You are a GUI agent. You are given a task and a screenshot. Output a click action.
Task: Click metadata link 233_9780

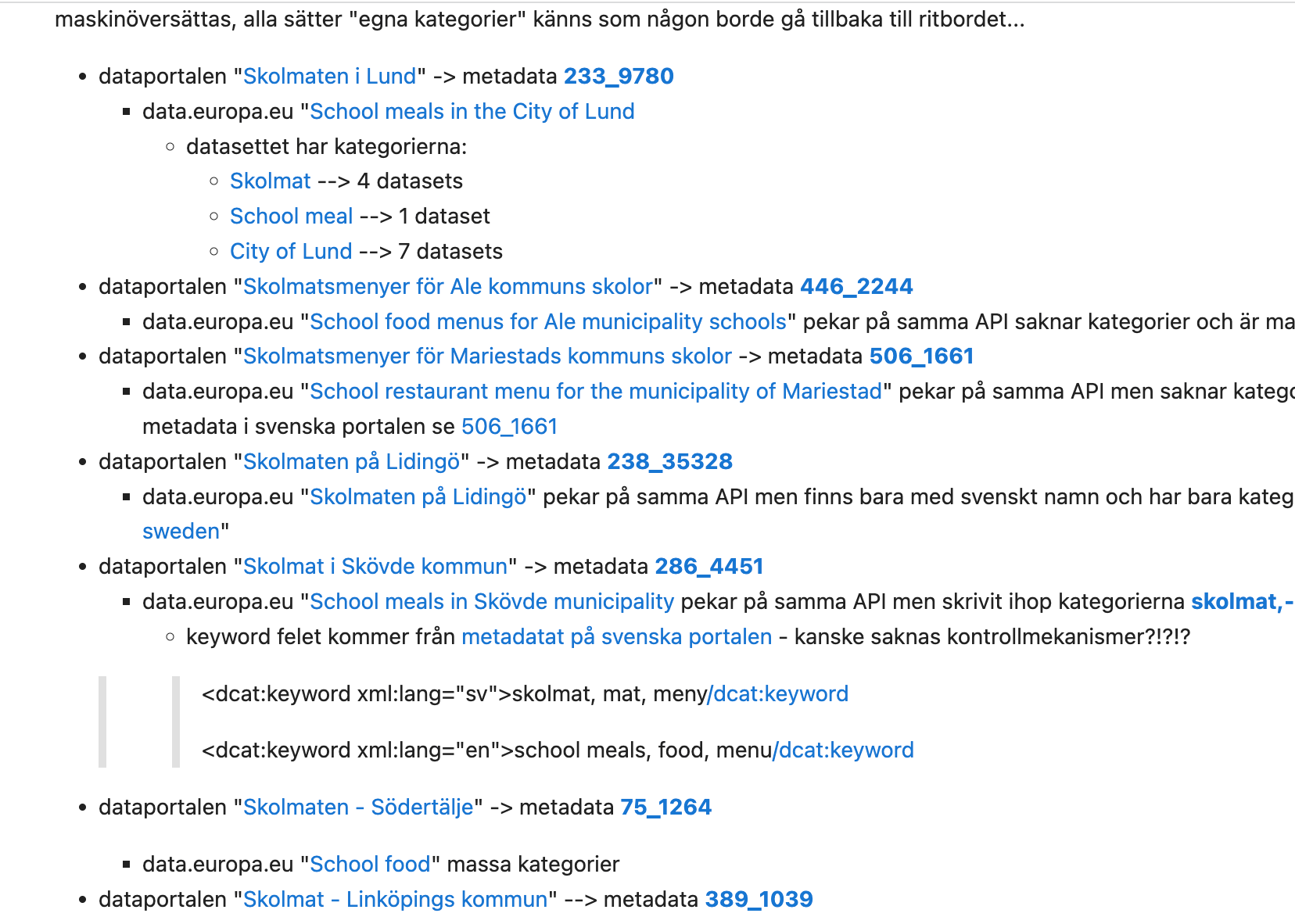pyautogui.click(x=619, y=77)
